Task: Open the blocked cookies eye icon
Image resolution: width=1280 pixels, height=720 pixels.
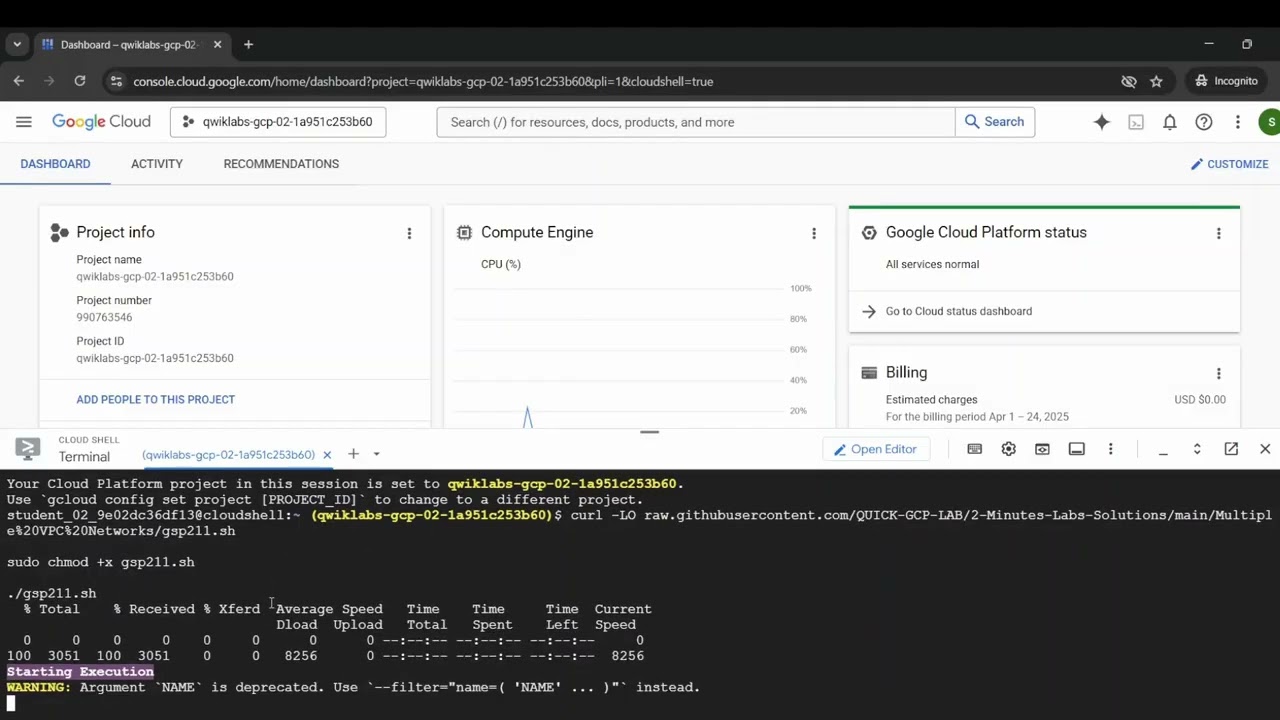Action: 1129,81
